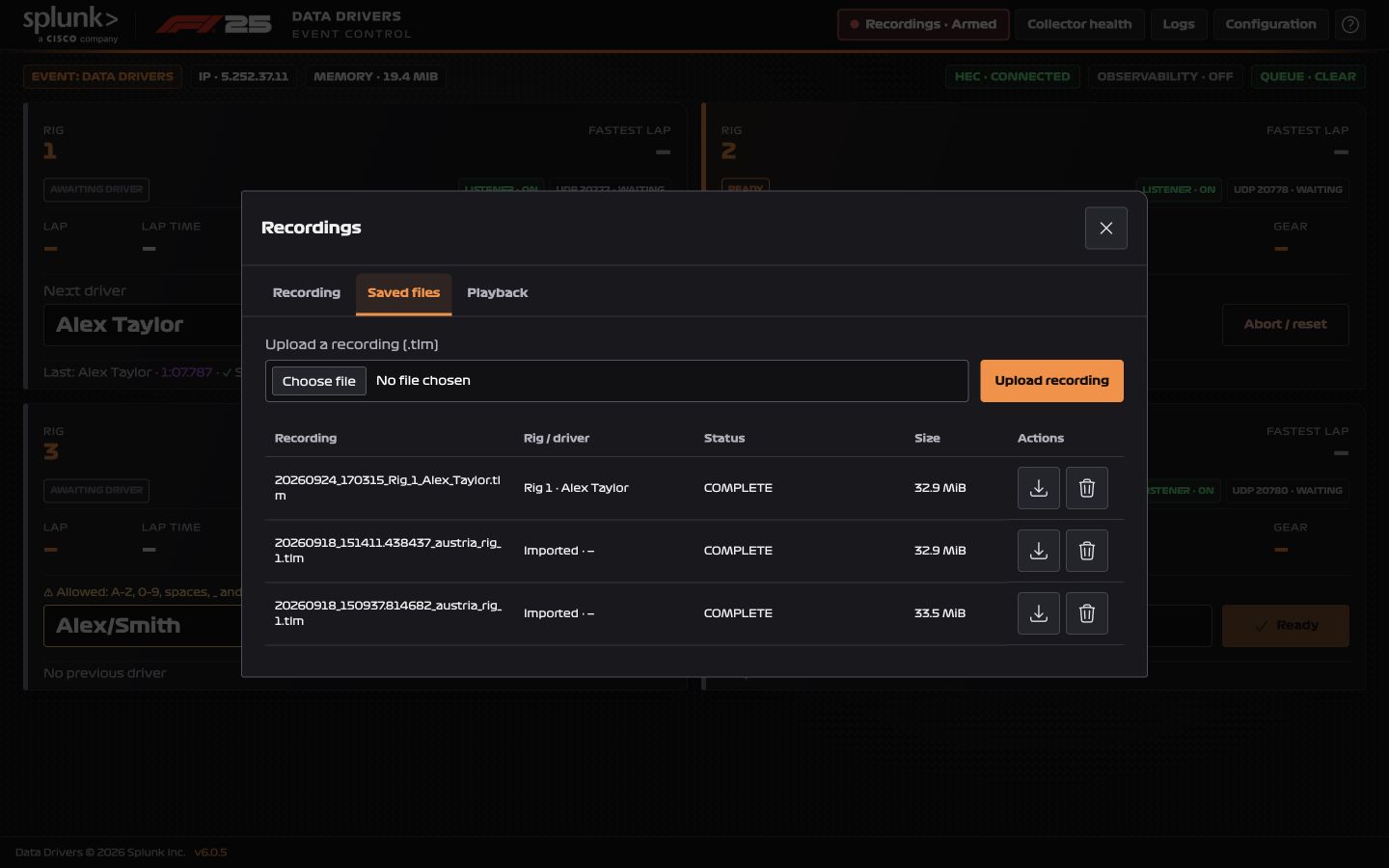
Task: Click the Alex Taylor next driver field
Action: (143, 325)
